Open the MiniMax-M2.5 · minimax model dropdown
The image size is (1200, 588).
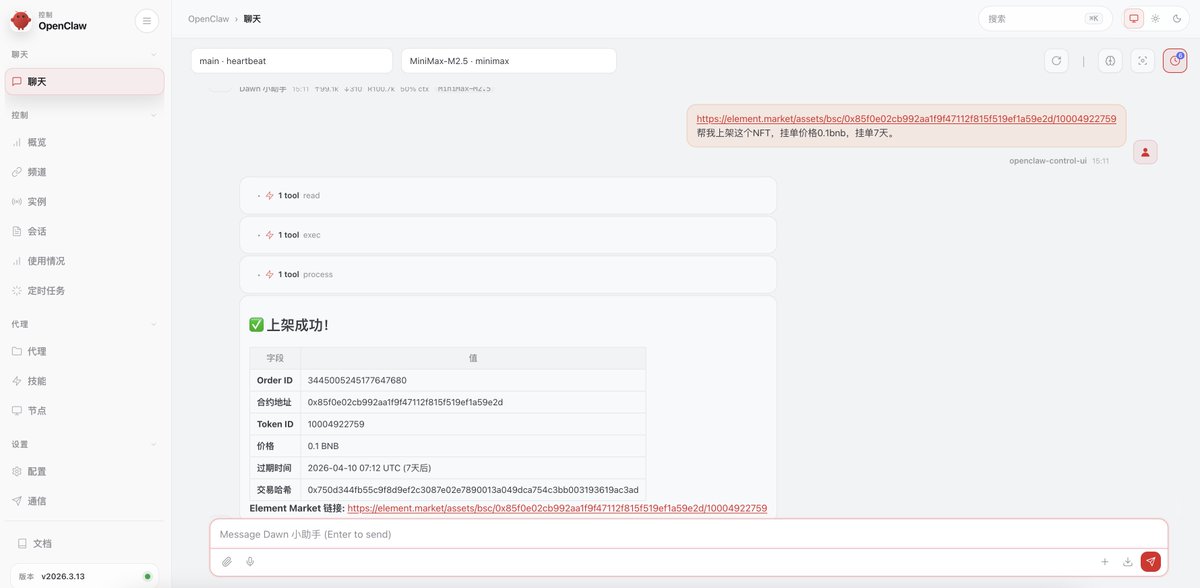tap(509, 61)
